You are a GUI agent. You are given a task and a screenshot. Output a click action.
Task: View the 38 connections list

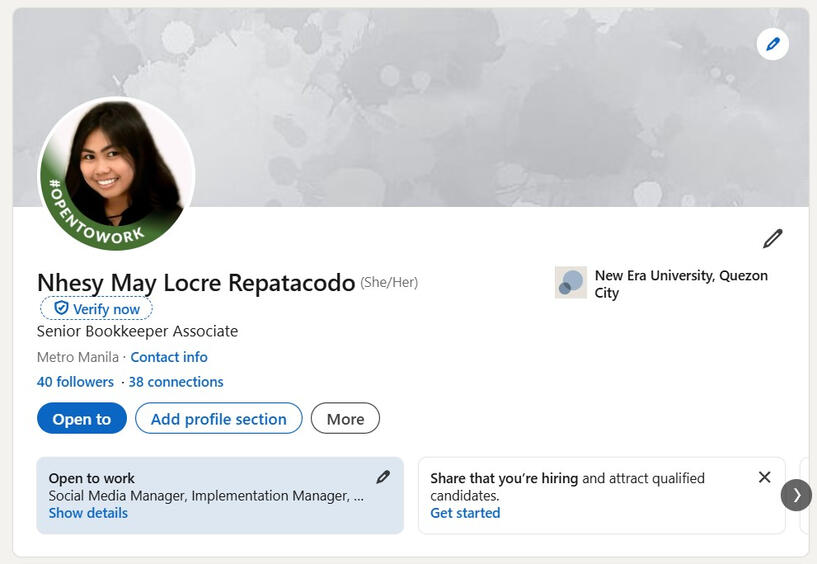(176, 382)
